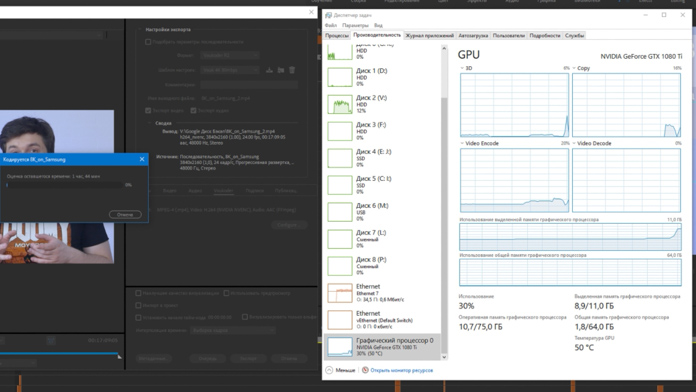Select Диск 2 (V:) performance item
The height and width of the screenshot is (392, 696).
(384, 104)
